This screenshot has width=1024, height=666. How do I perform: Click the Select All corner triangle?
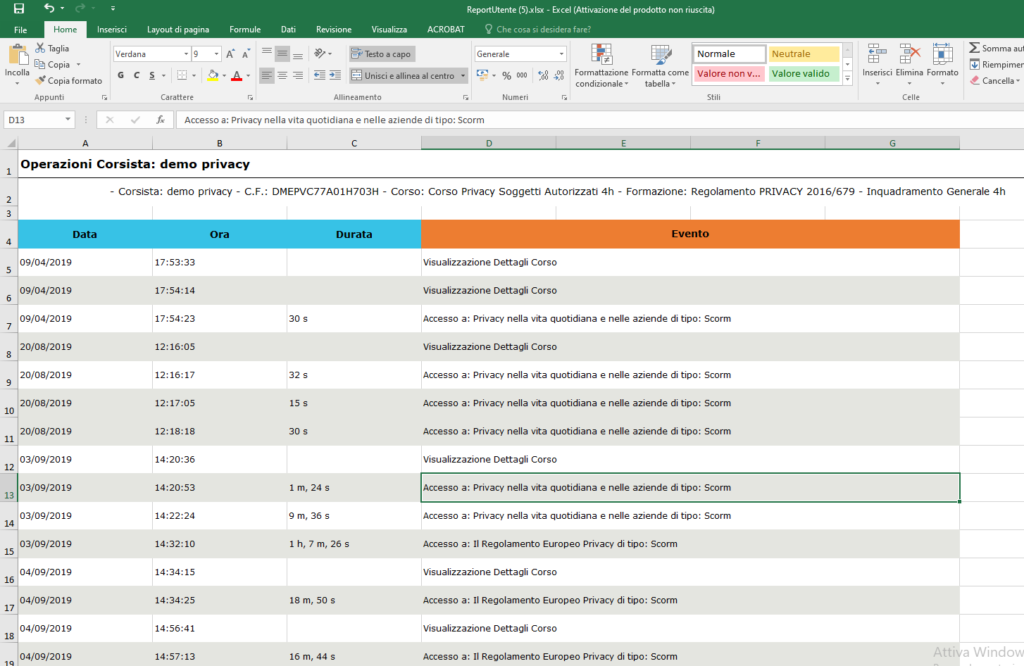pos(9,143)
